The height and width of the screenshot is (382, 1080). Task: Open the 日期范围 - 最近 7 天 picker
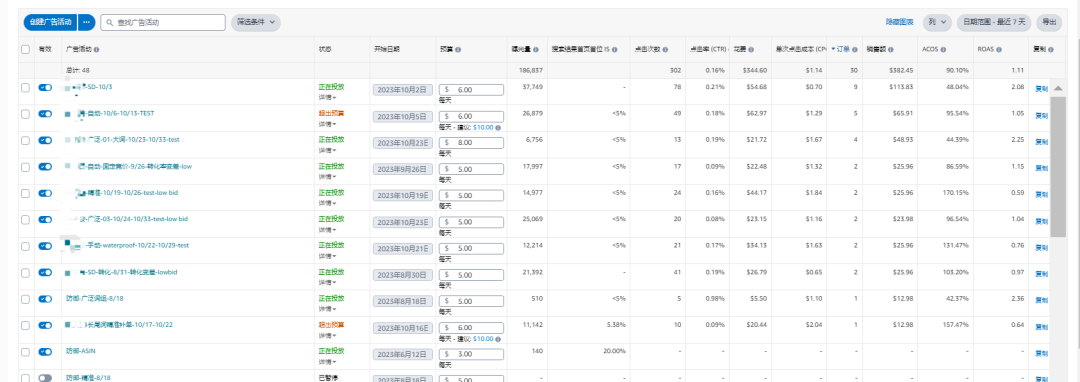[994, 22]
